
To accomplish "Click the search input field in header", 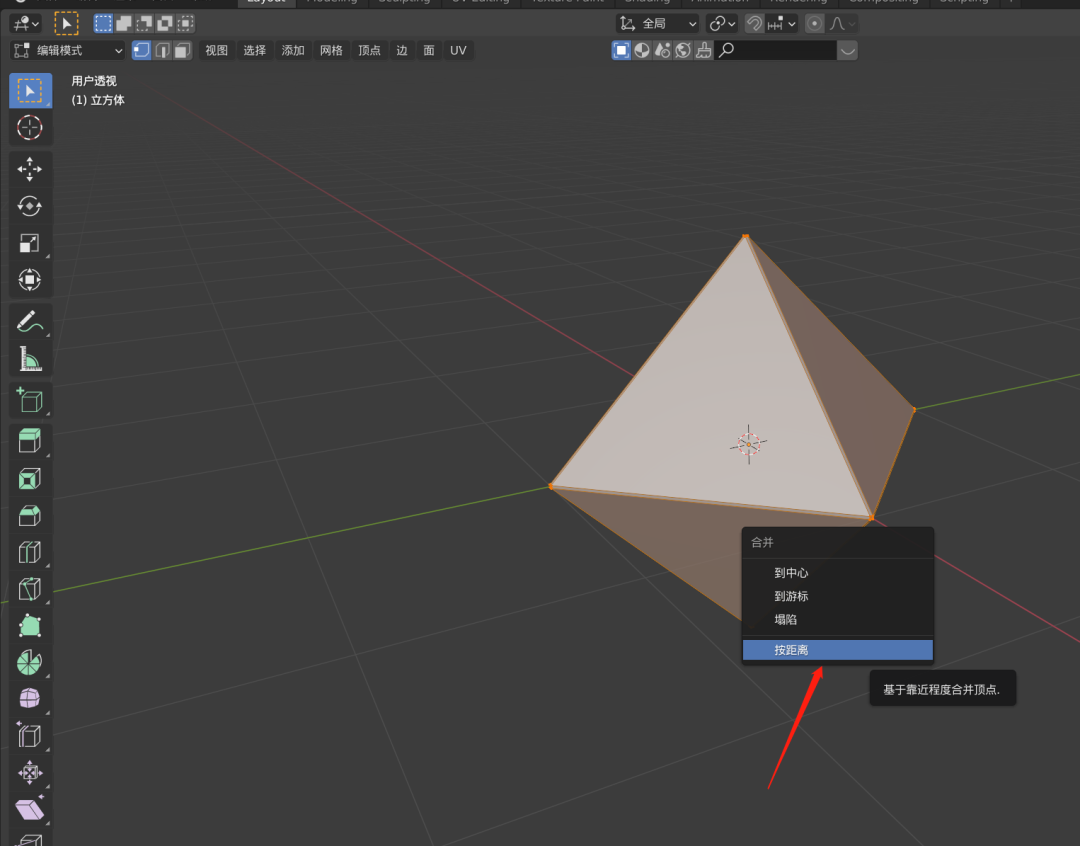I will pos(776,50).
